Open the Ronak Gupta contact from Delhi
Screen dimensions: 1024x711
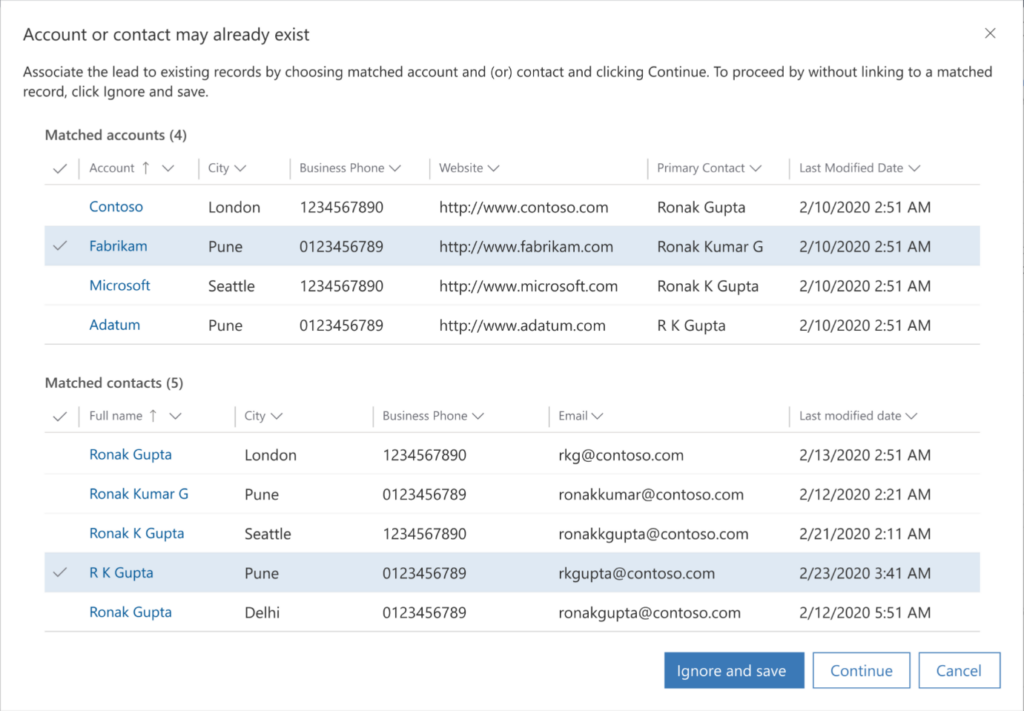[131, 612]
